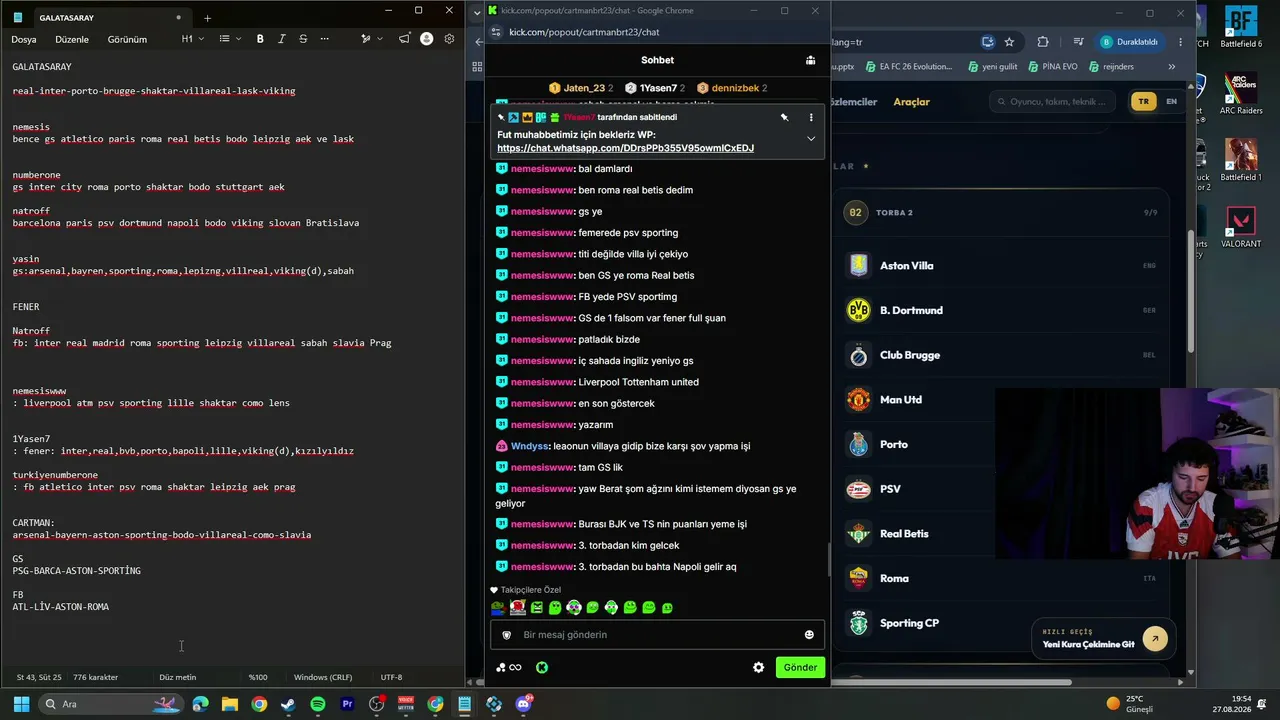Open the WhatsApp invite link in pinned message
The width and height of the screenshot is (1280, 720).
(625, 148)
